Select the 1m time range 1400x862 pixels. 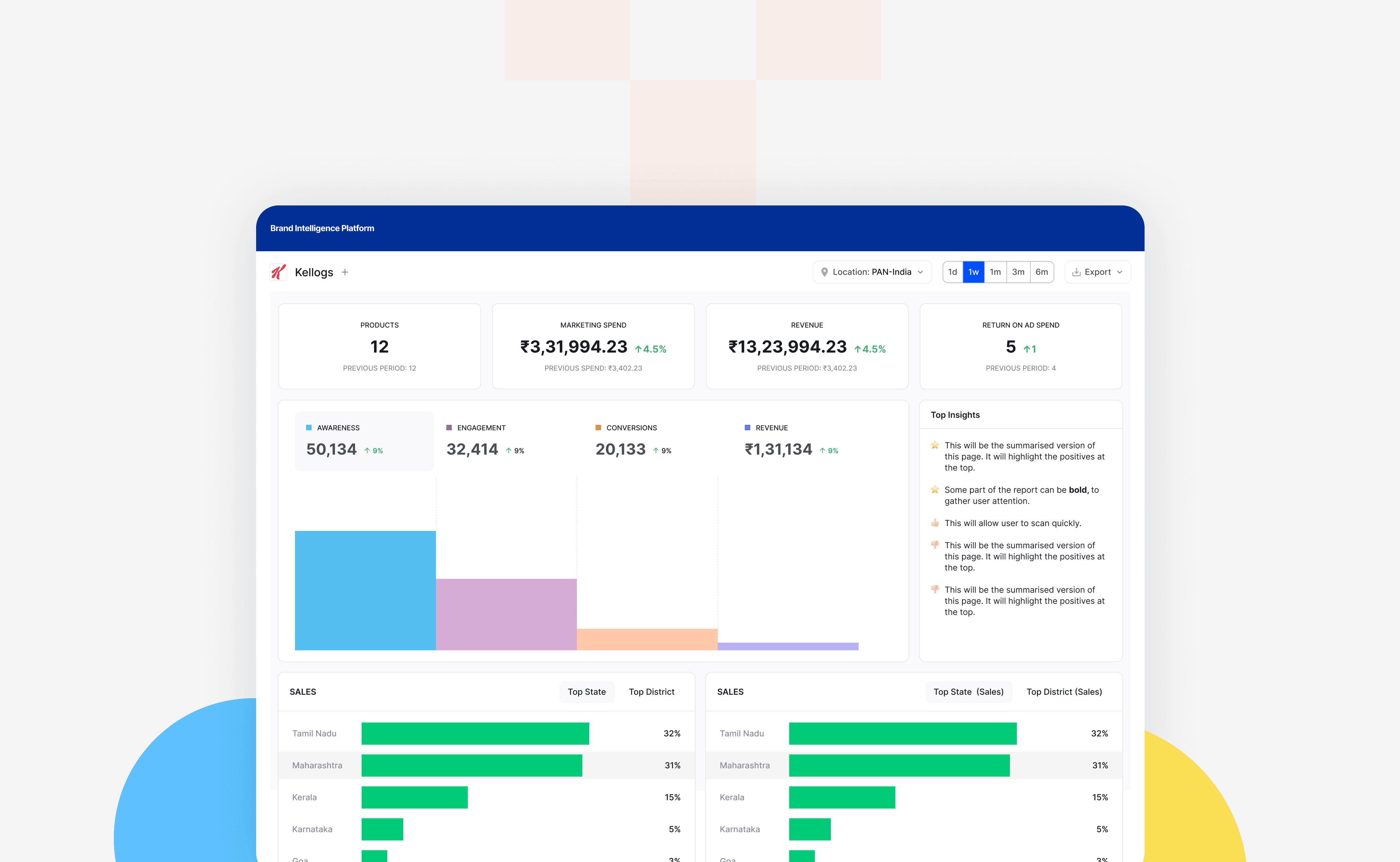(995, 272)
